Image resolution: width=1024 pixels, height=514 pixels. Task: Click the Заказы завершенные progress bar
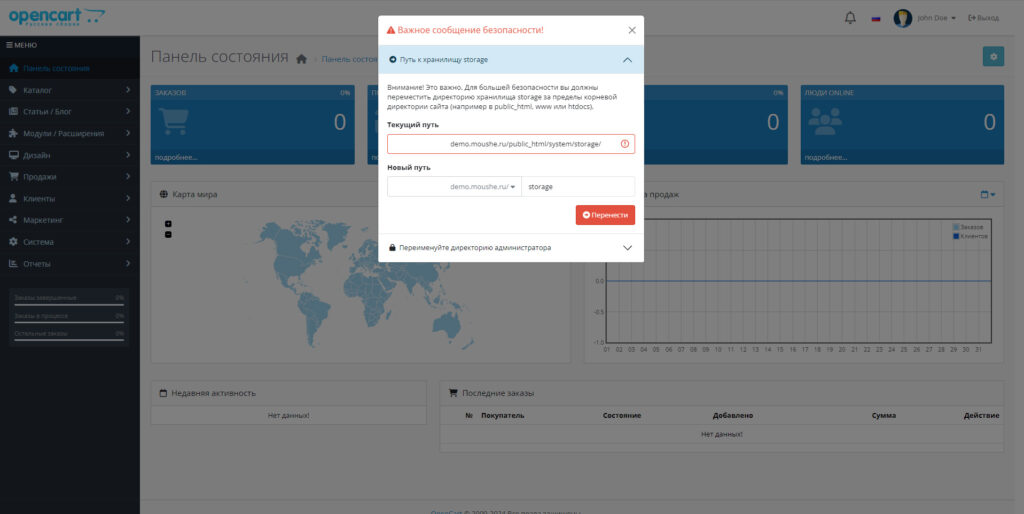69,304
